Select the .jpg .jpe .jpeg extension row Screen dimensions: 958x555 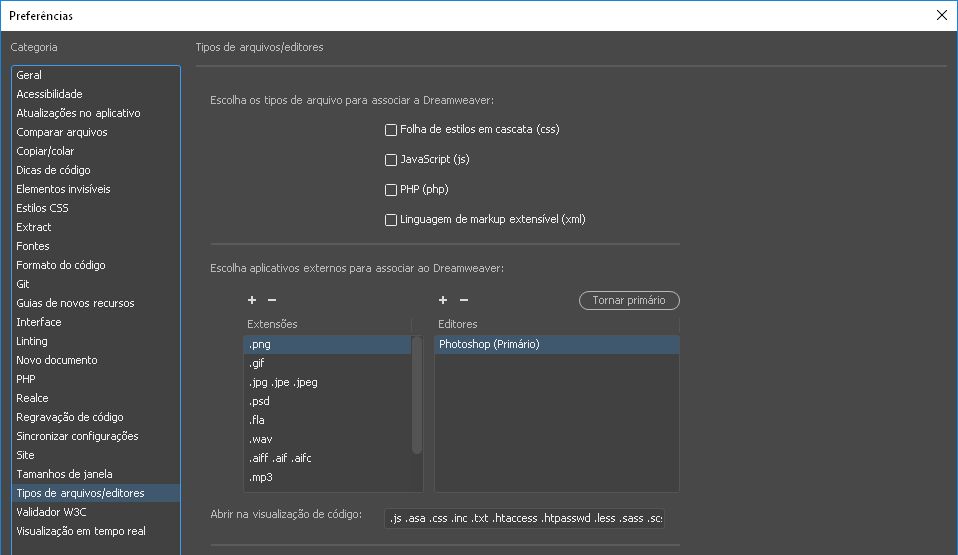tap(327, 382)
